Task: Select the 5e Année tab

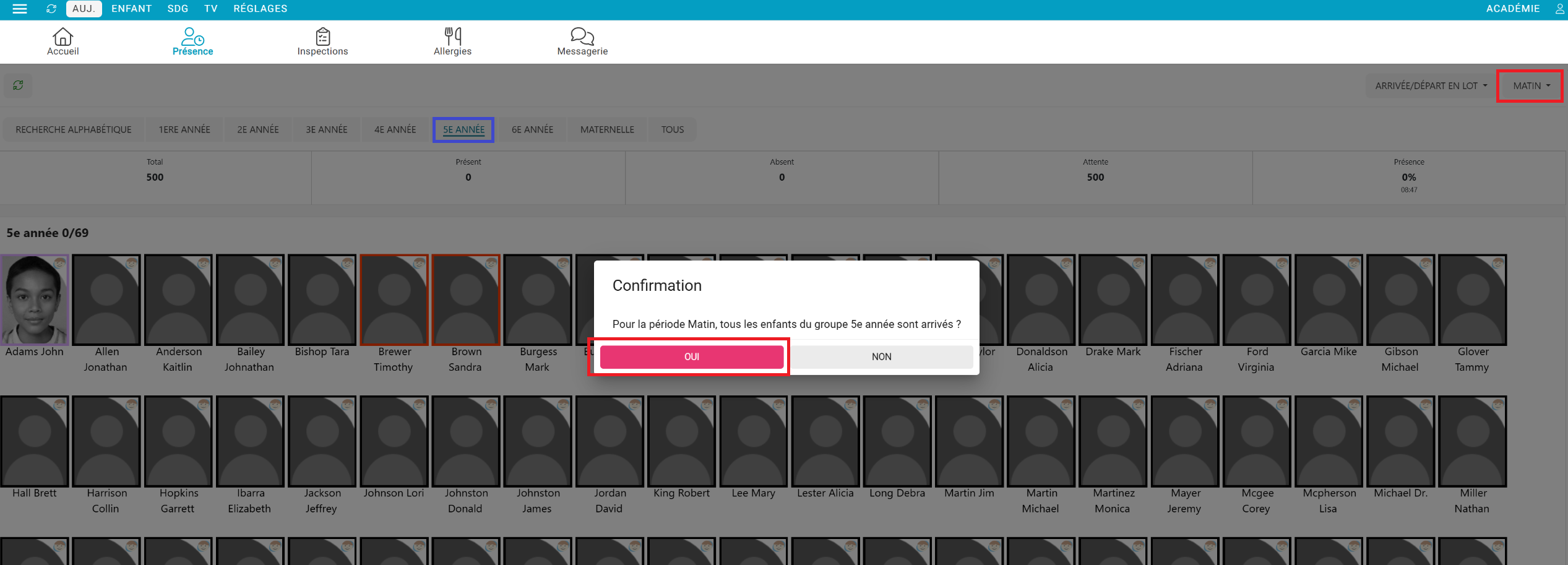Action: point(463,130)
